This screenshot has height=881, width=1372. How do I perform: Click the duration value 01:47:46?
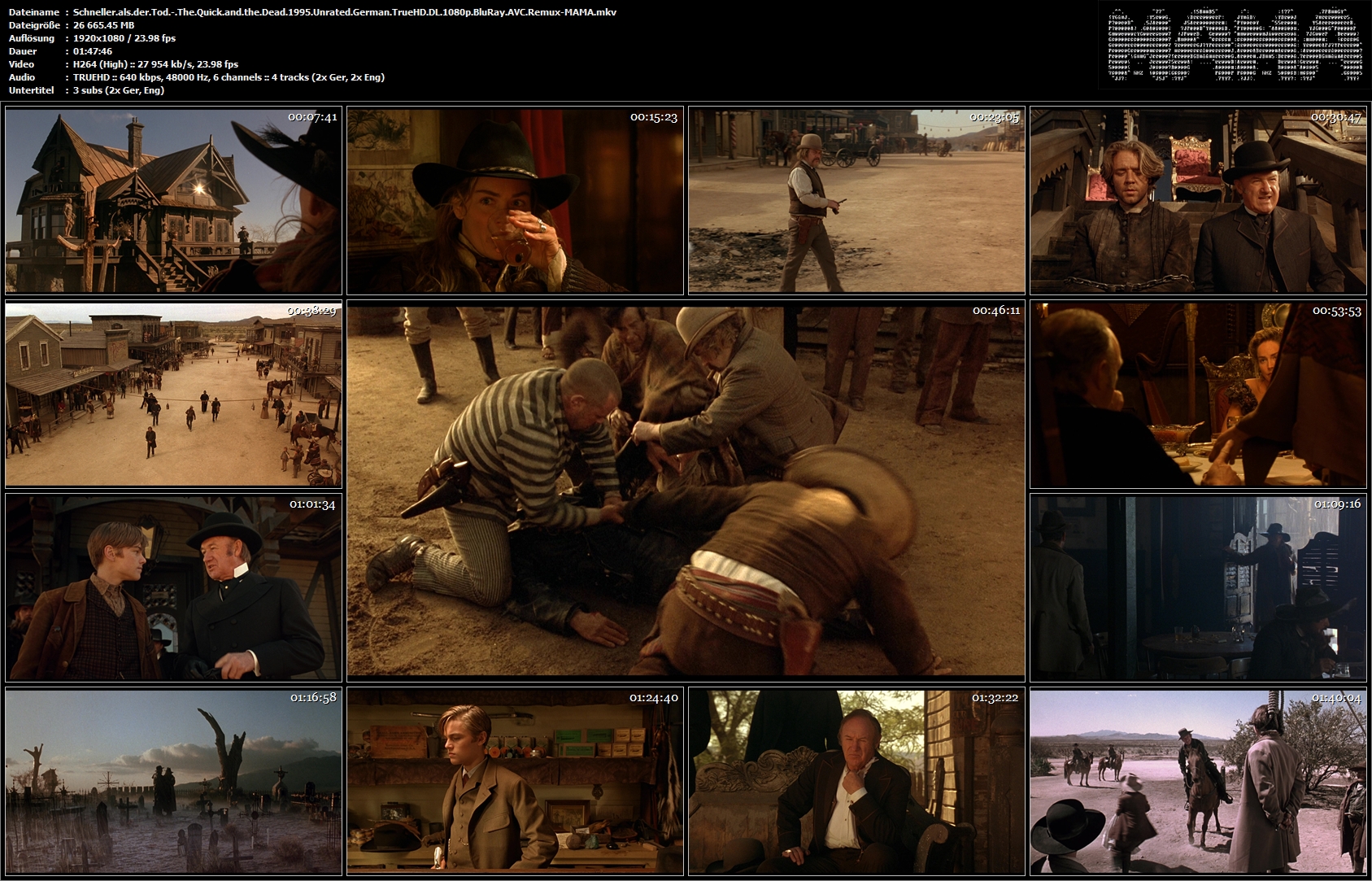[x=93, y=51]
